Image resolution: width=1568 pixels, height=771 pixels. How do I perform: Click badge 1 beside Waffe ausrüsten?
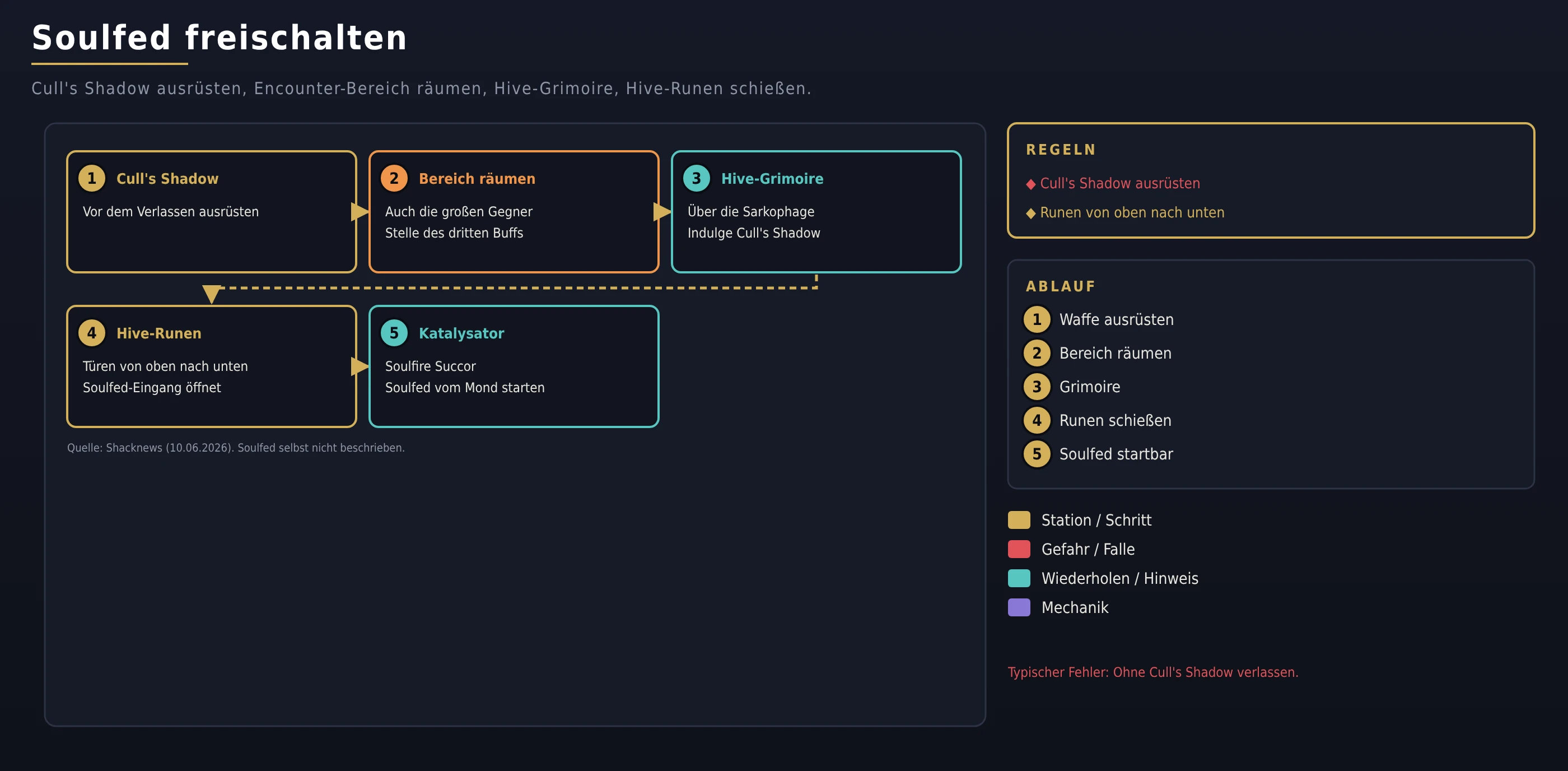[1037, 320]
